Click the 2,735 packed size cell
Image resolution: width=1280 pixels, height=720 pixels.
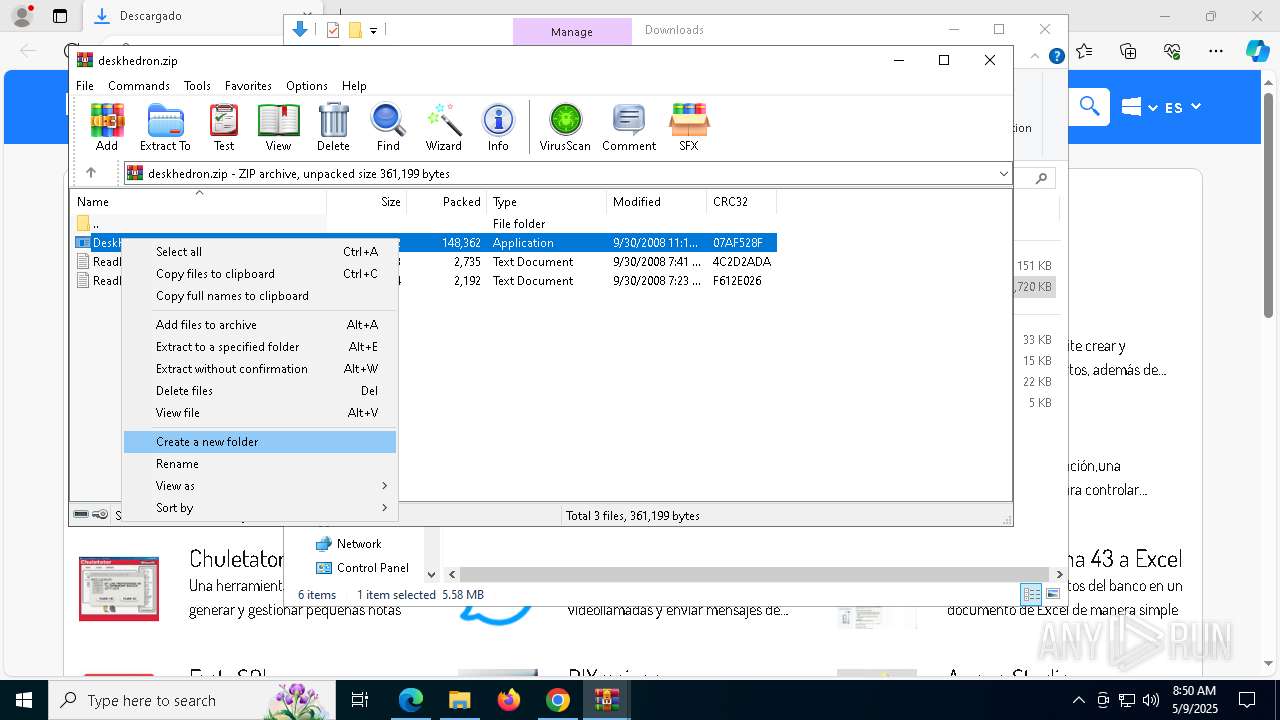tap(467, 262)
